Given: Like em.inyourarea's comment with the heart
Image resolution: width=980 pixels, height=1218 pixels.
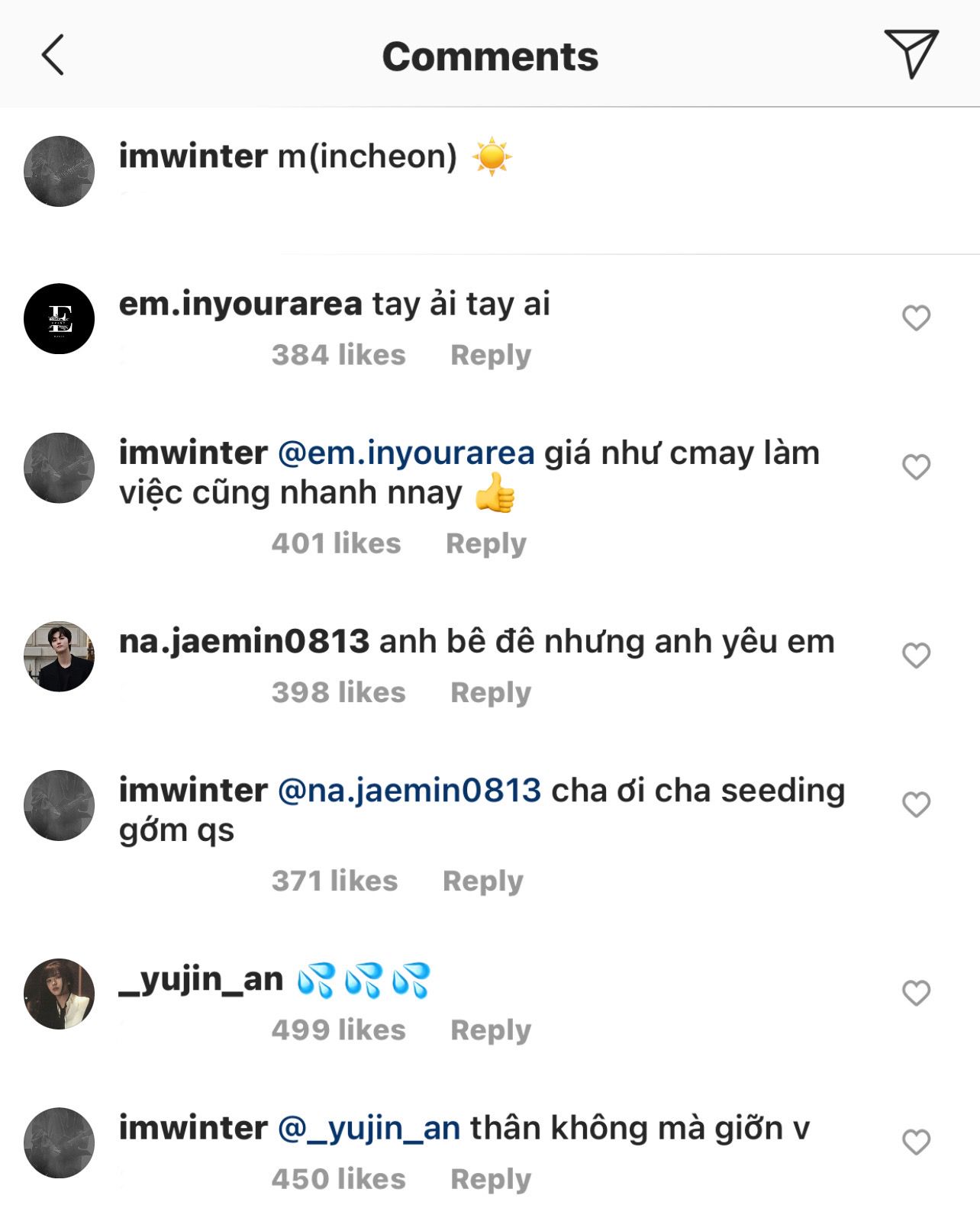Looking at the screenshot, I should coord(916,318).
